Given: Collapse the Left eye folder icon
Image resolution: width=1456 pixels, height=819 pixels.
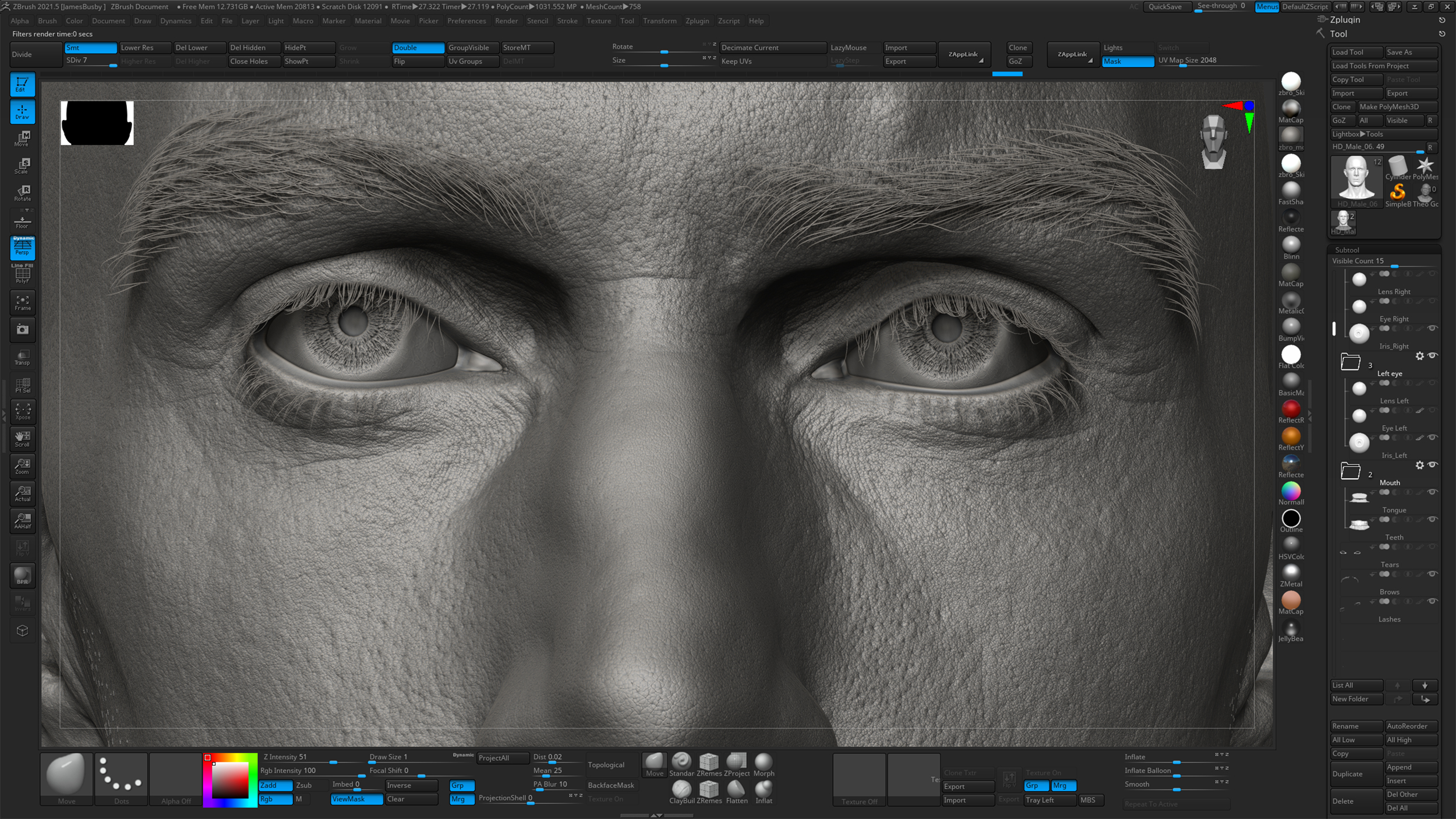Looking at the screenshot, I should point(1350,362).
